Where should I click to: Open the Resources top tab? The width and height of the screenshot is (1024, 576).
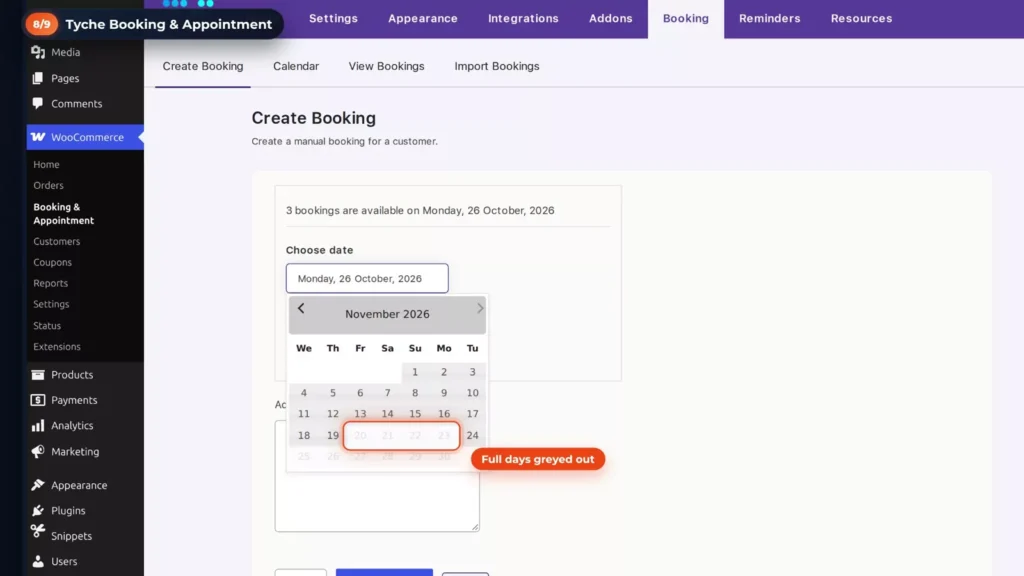pyautogui.click(x=861, y=18)
